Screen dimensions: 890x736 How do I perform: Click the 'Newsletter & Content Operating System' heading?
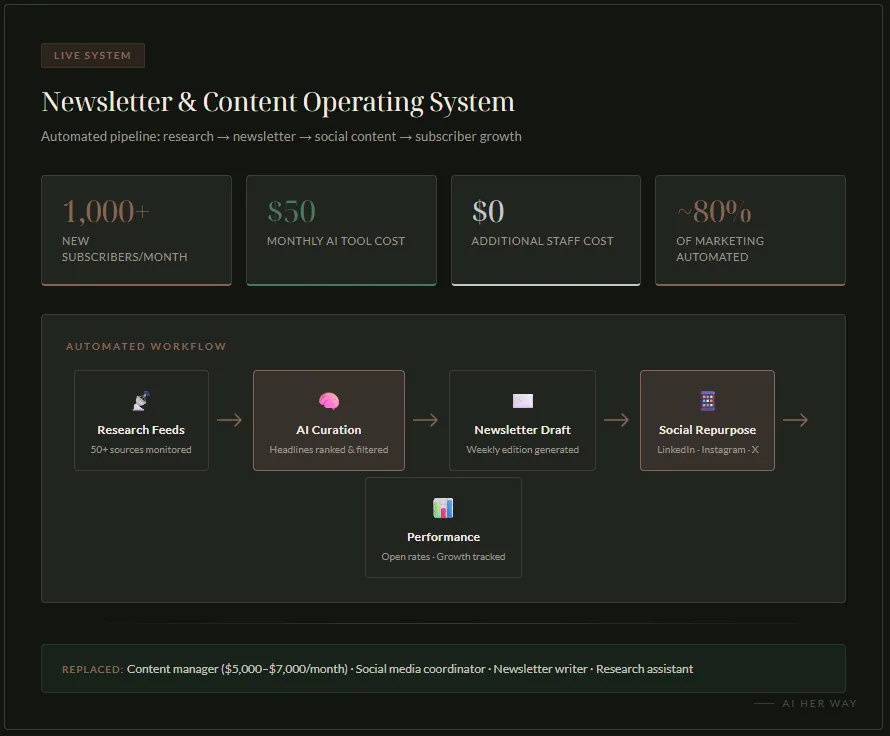(x=278, y=103)
